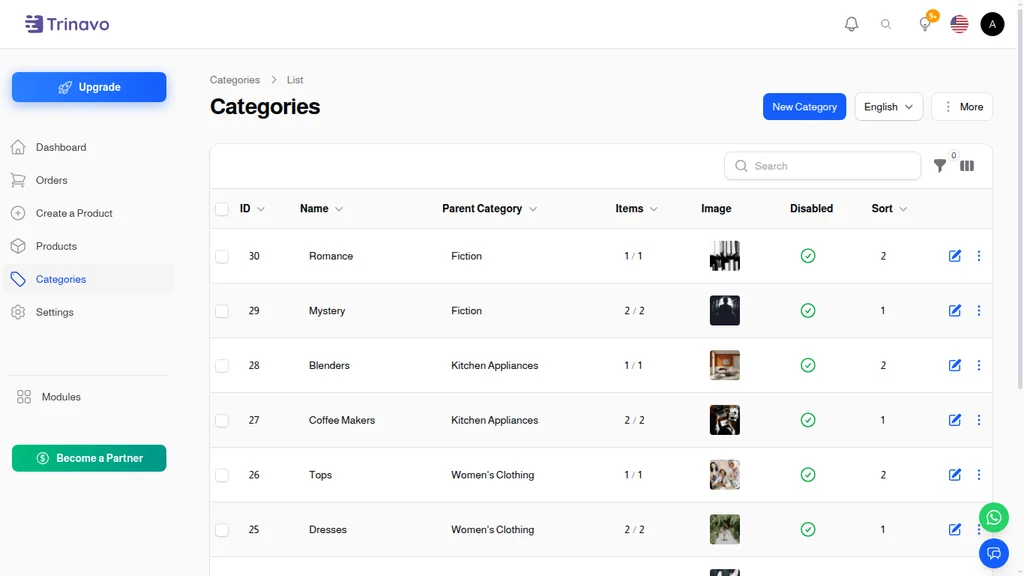This screenshot has height=576, width=1024.
Task: Open Create a Product in sidebar
Action: (89, 213)
